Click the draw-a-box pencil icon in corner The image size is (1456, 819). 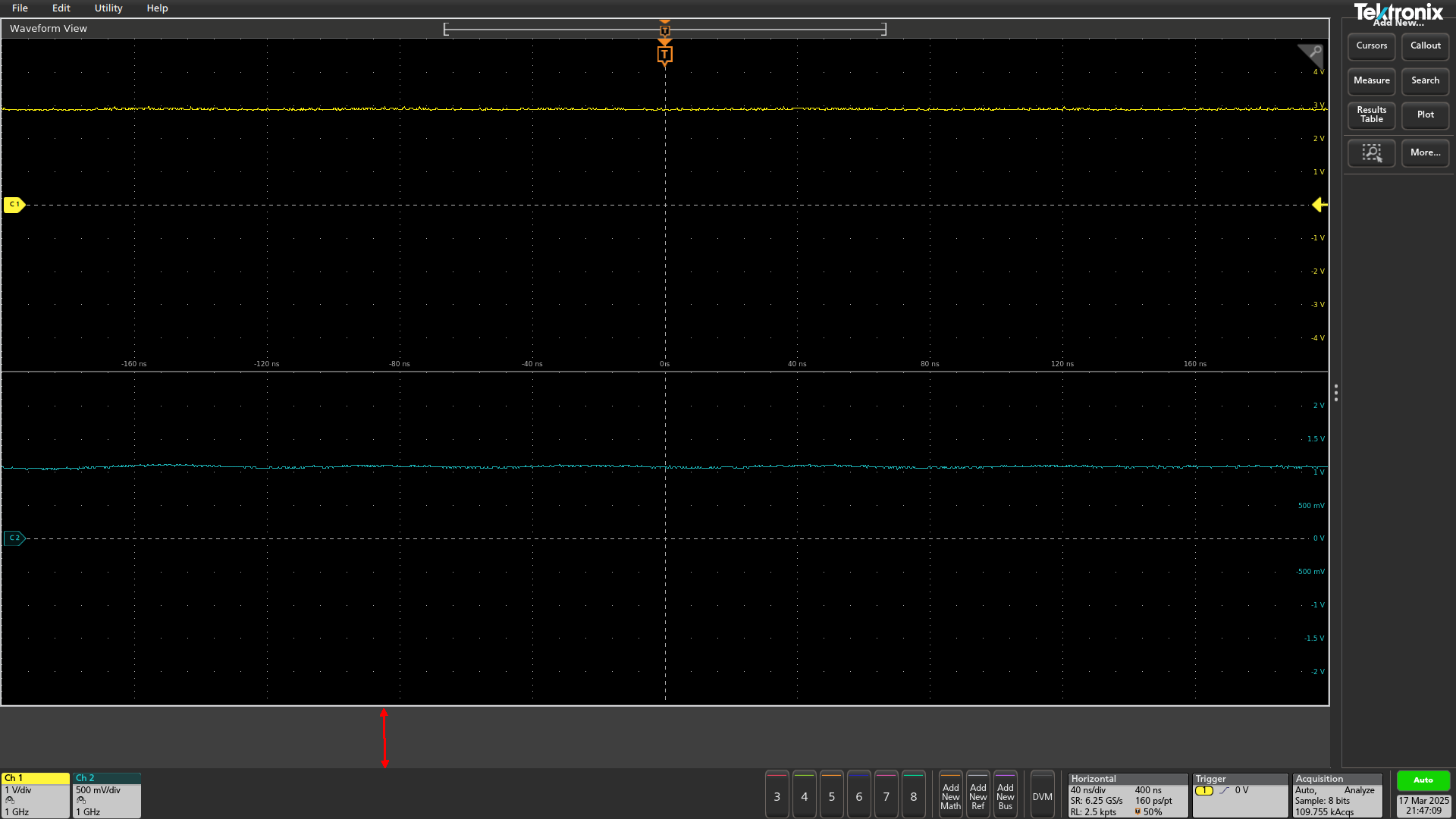click(x=1310, y=53)
